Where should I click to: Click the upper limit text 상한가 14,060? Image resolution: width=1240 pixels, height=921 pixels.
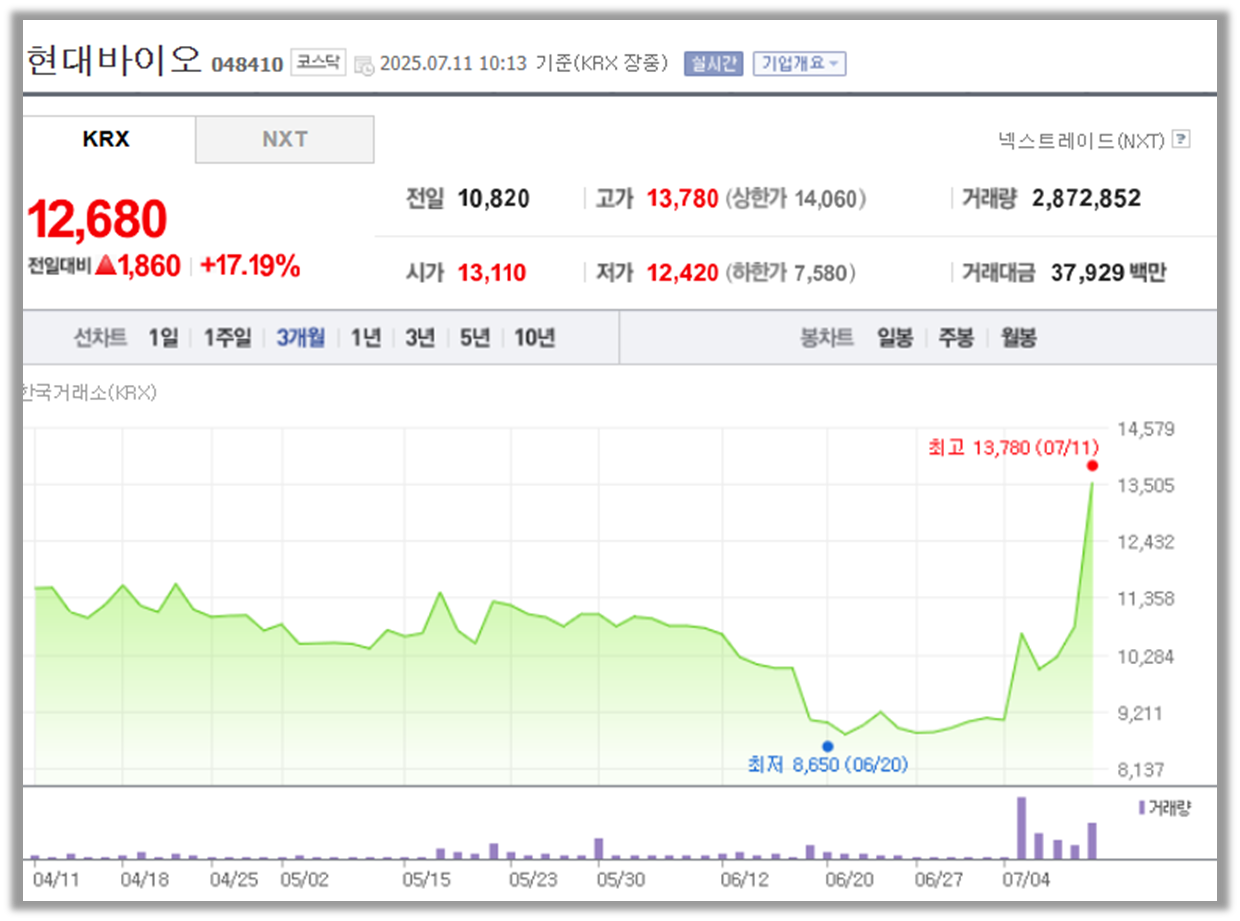[x=796, y=199]
